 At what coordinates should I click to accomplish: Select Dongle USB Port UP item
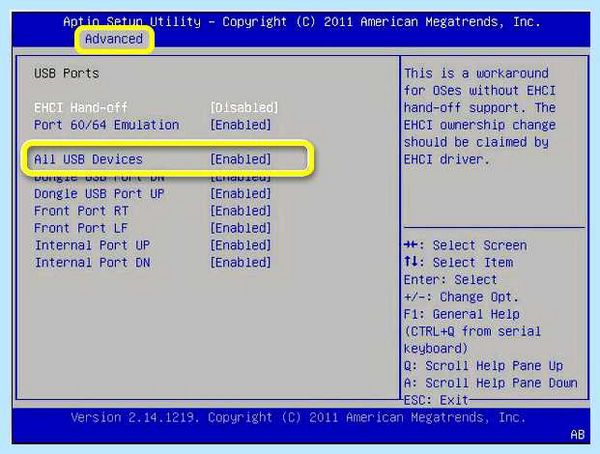(x=99, y=194)
